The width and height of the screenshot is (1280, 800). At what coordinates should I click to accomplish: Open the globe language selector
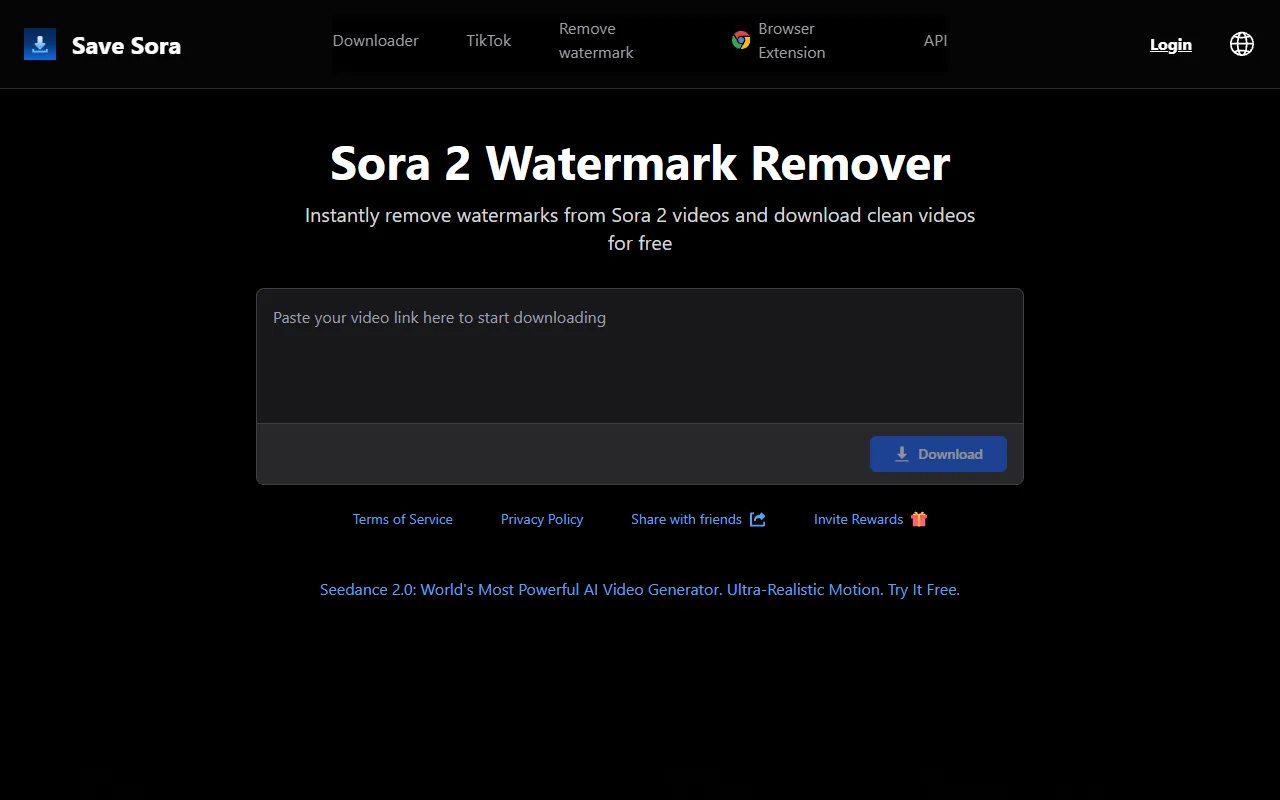1242,44
